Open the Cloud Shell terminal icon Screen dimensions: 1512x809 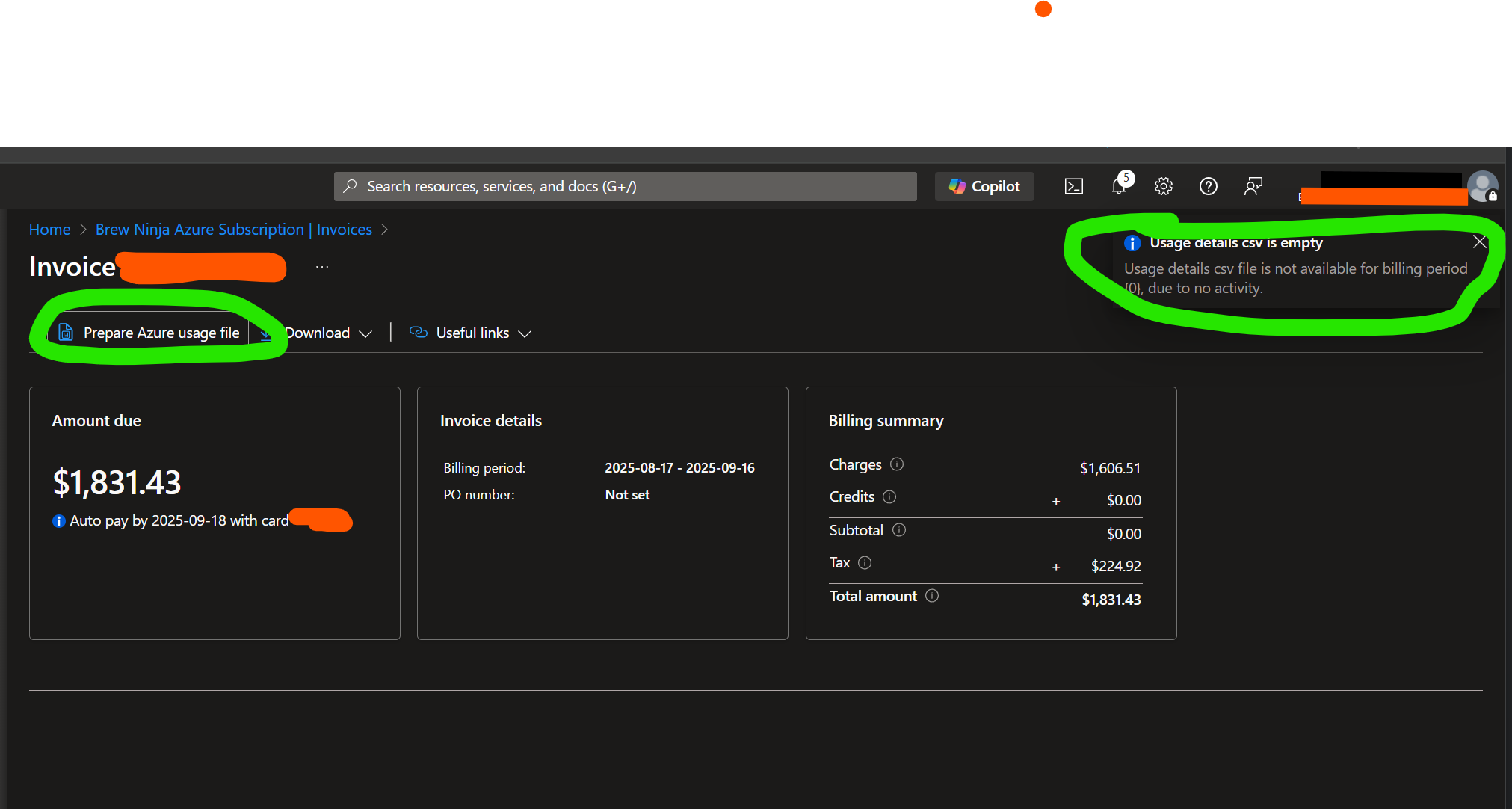pos(1073,186)
